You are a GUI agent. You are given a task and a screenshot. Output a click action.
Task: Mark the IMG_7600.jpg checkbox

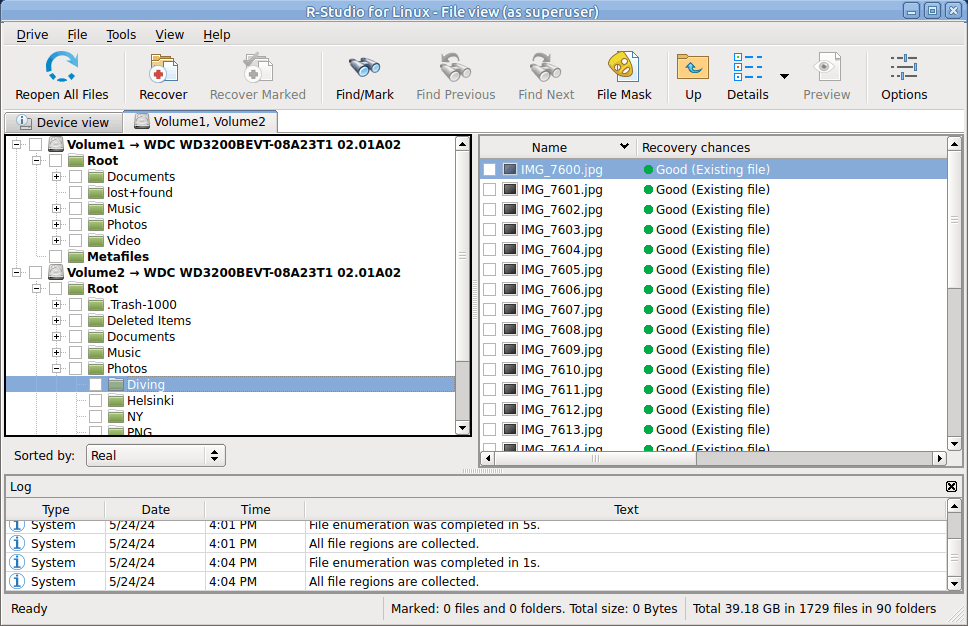tap(490, 169)
